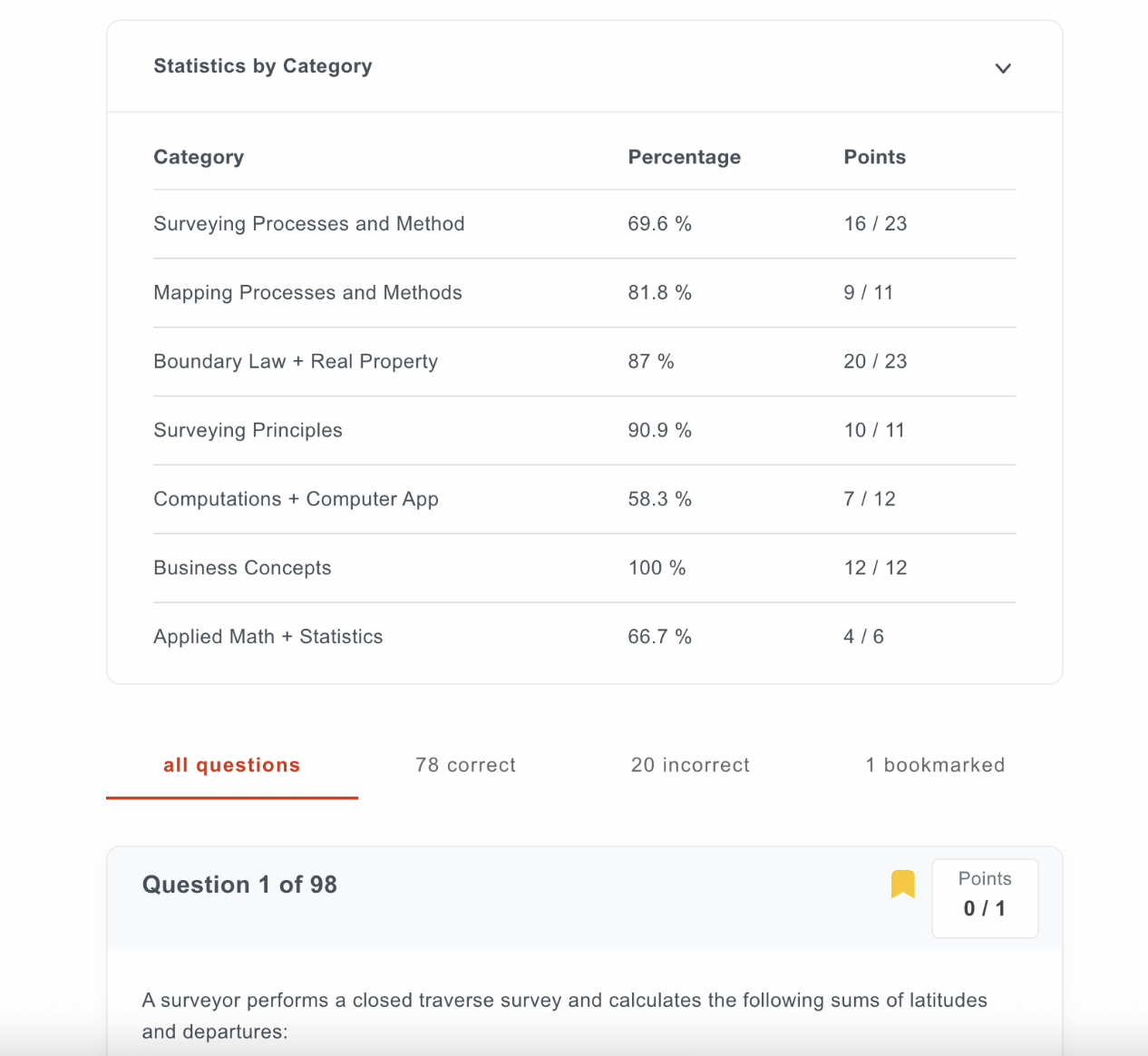1148x1056 pixels.
Task: Switch to the all questions tab
Action: (232, 765)
